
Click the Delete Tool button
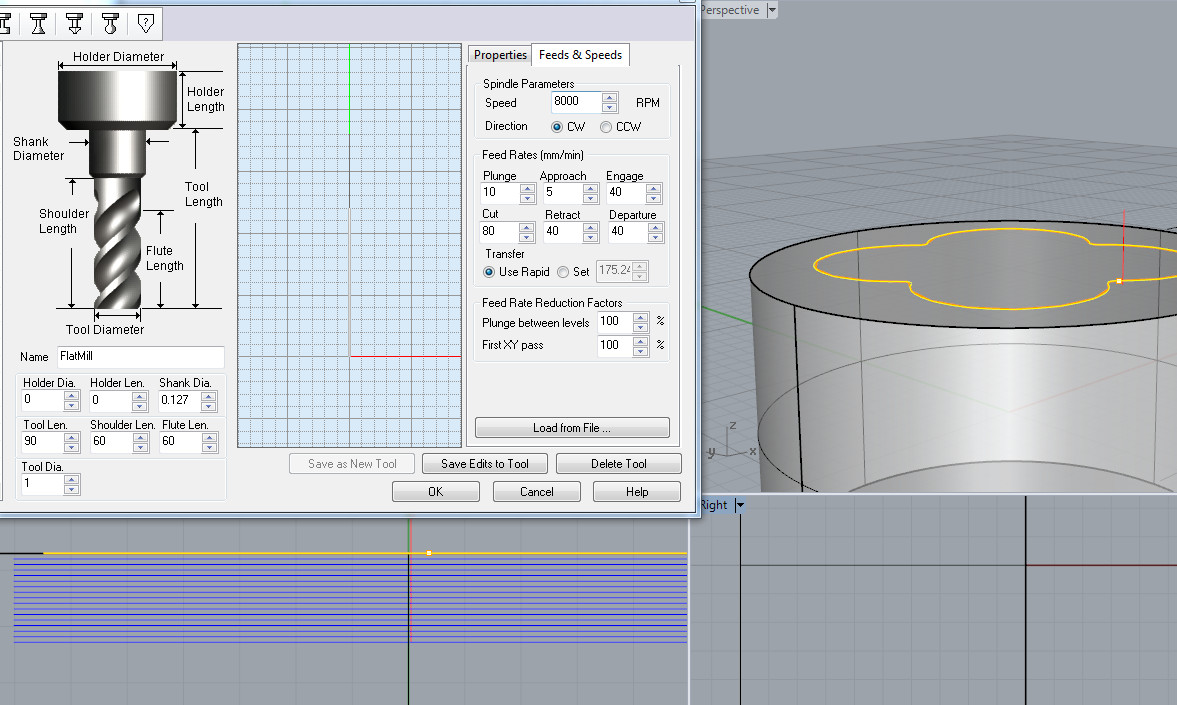pyautogui.click(x=618, y=464)
